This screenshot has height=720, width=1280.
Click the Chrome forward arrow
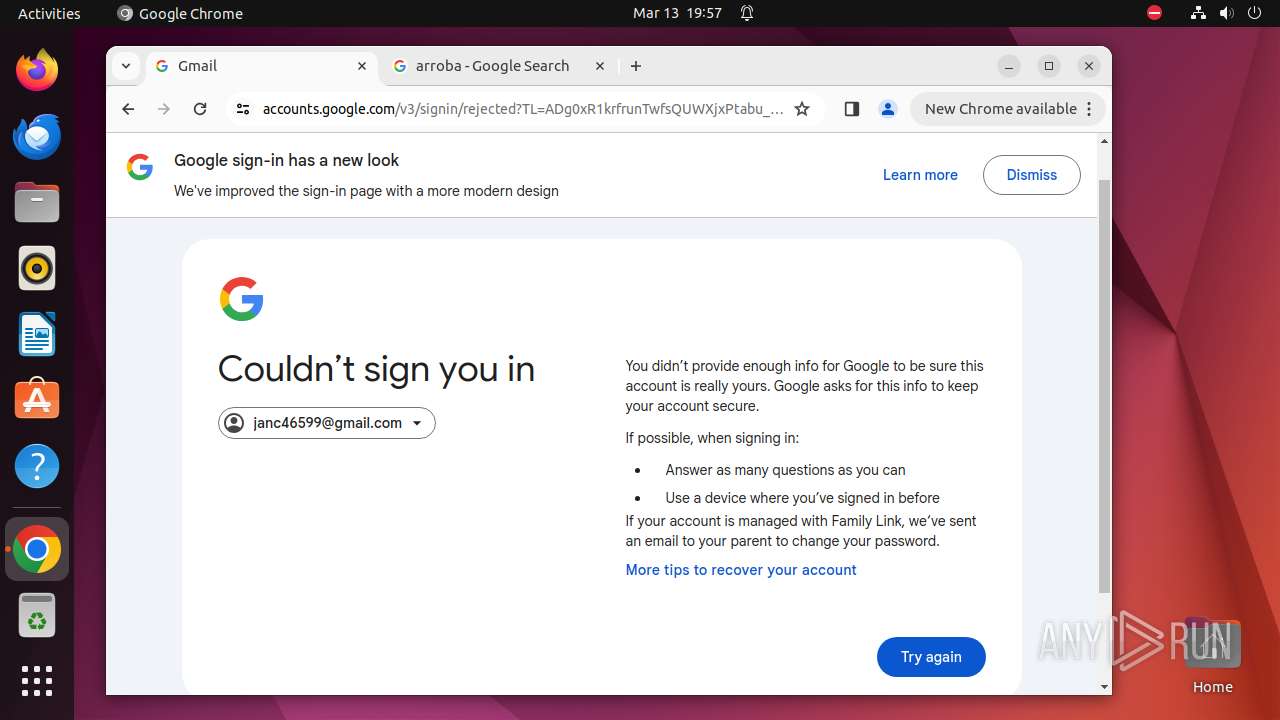pos(164,109)
